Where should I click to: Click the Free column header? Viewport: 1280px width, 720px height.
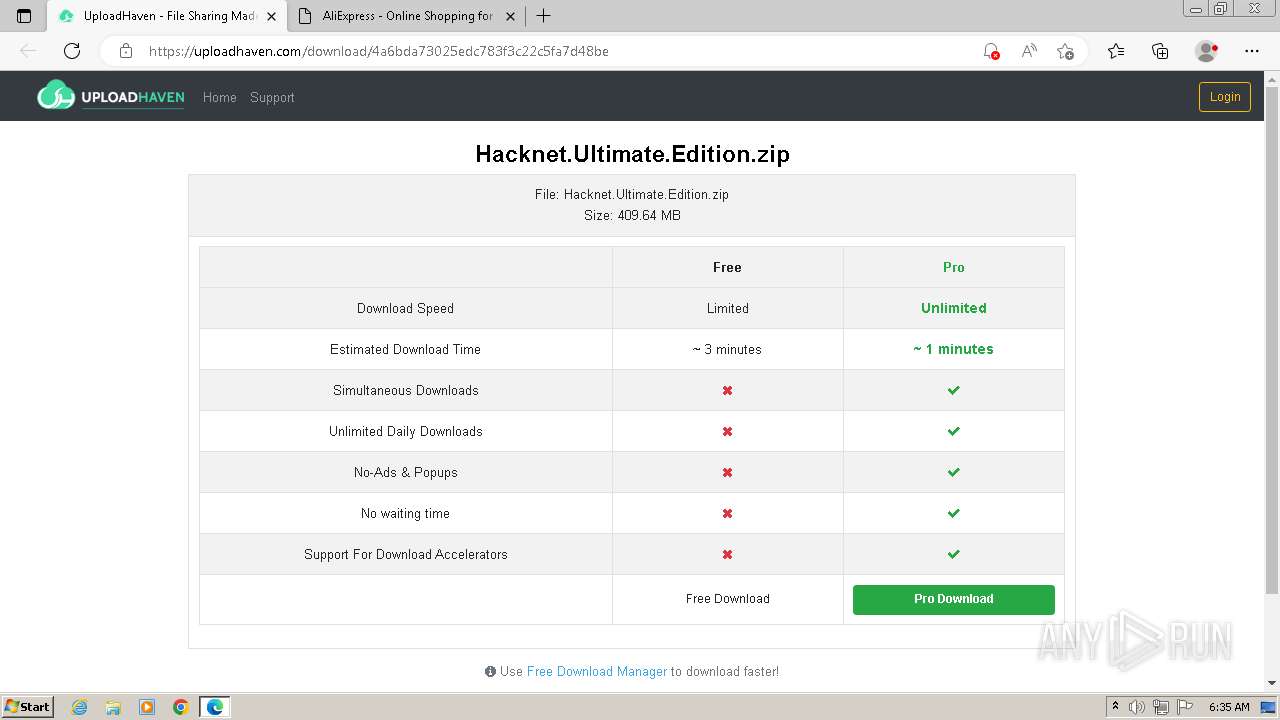727,267
